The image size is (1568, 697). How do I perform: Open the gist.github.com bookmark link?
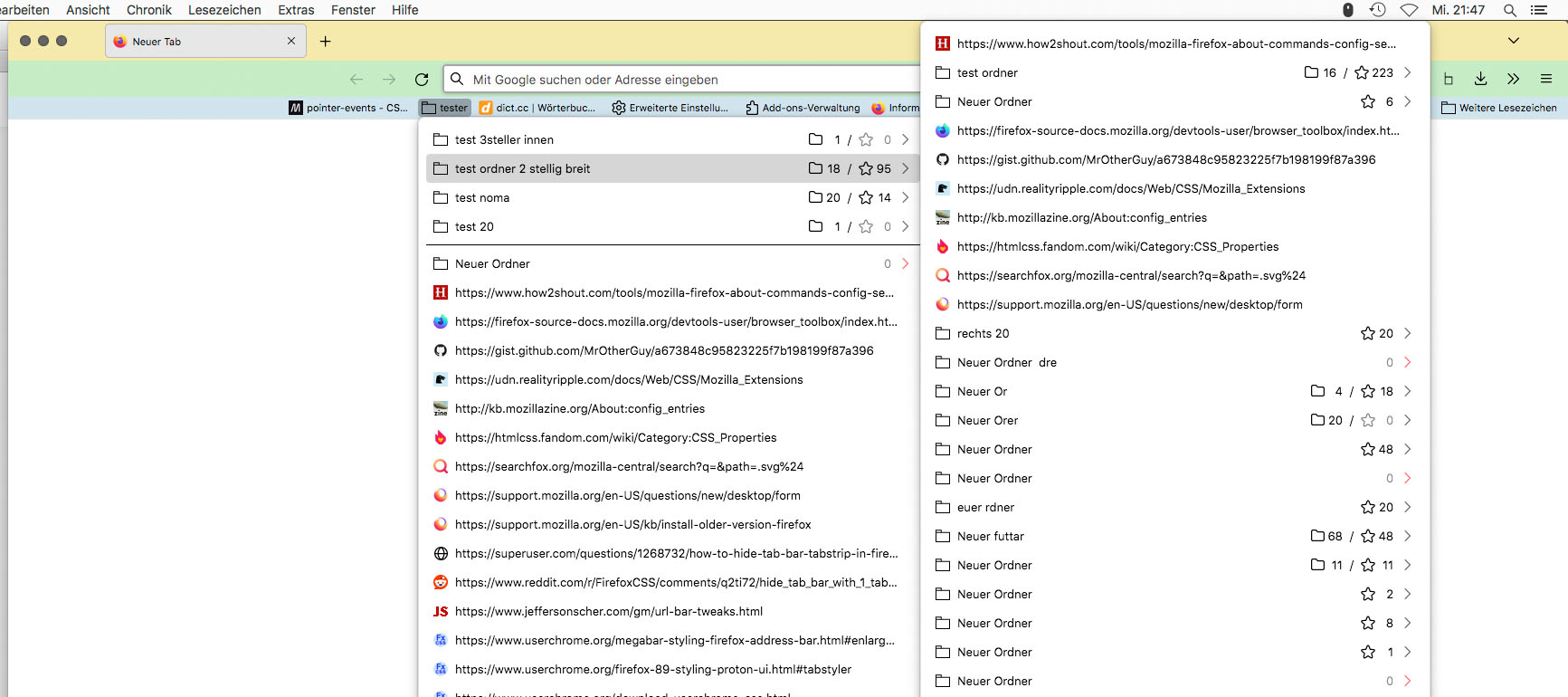coord(663,350)
